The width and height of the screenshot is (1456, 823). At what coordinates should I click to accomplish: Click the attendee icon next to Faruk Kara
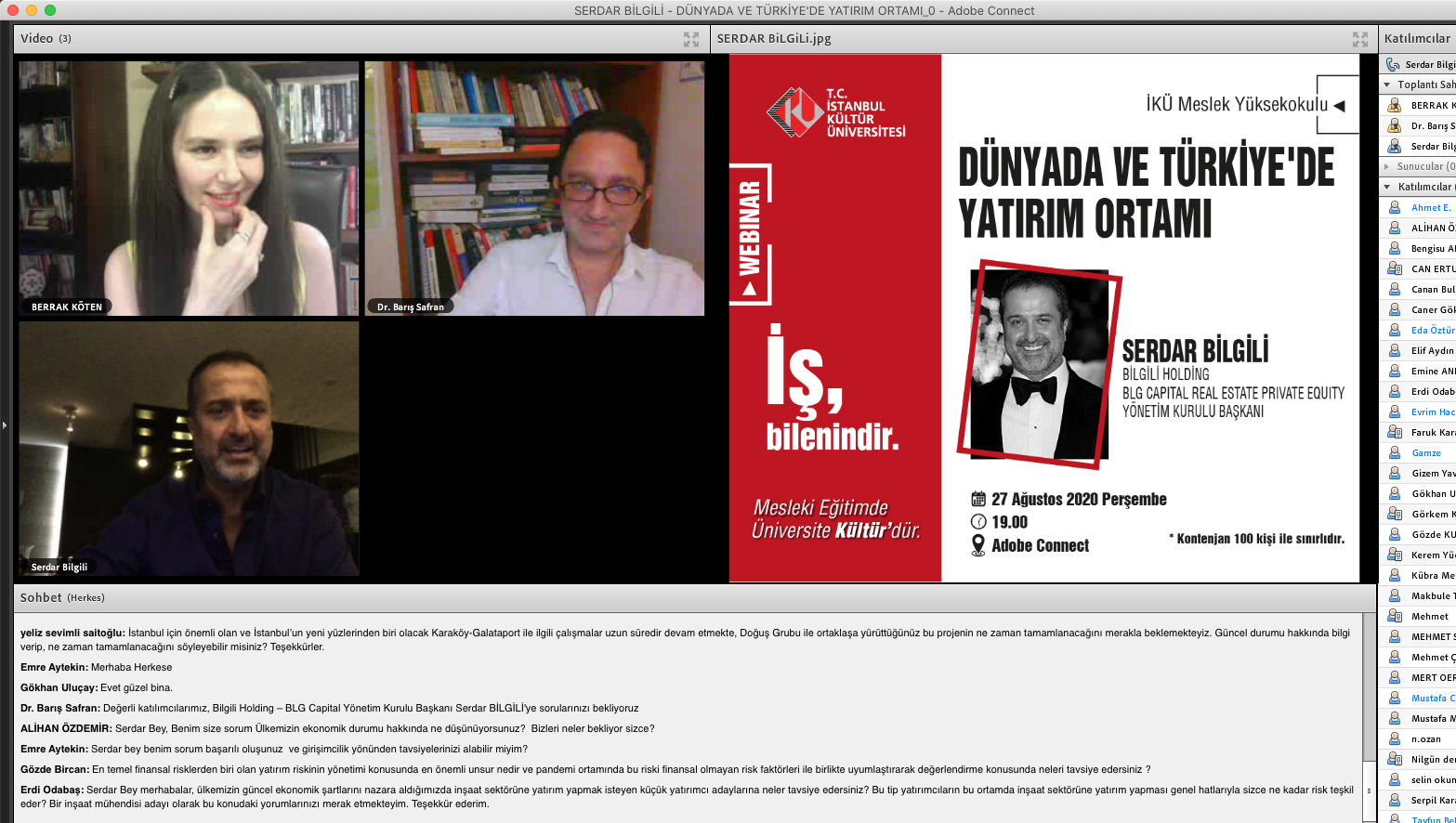1394,433
